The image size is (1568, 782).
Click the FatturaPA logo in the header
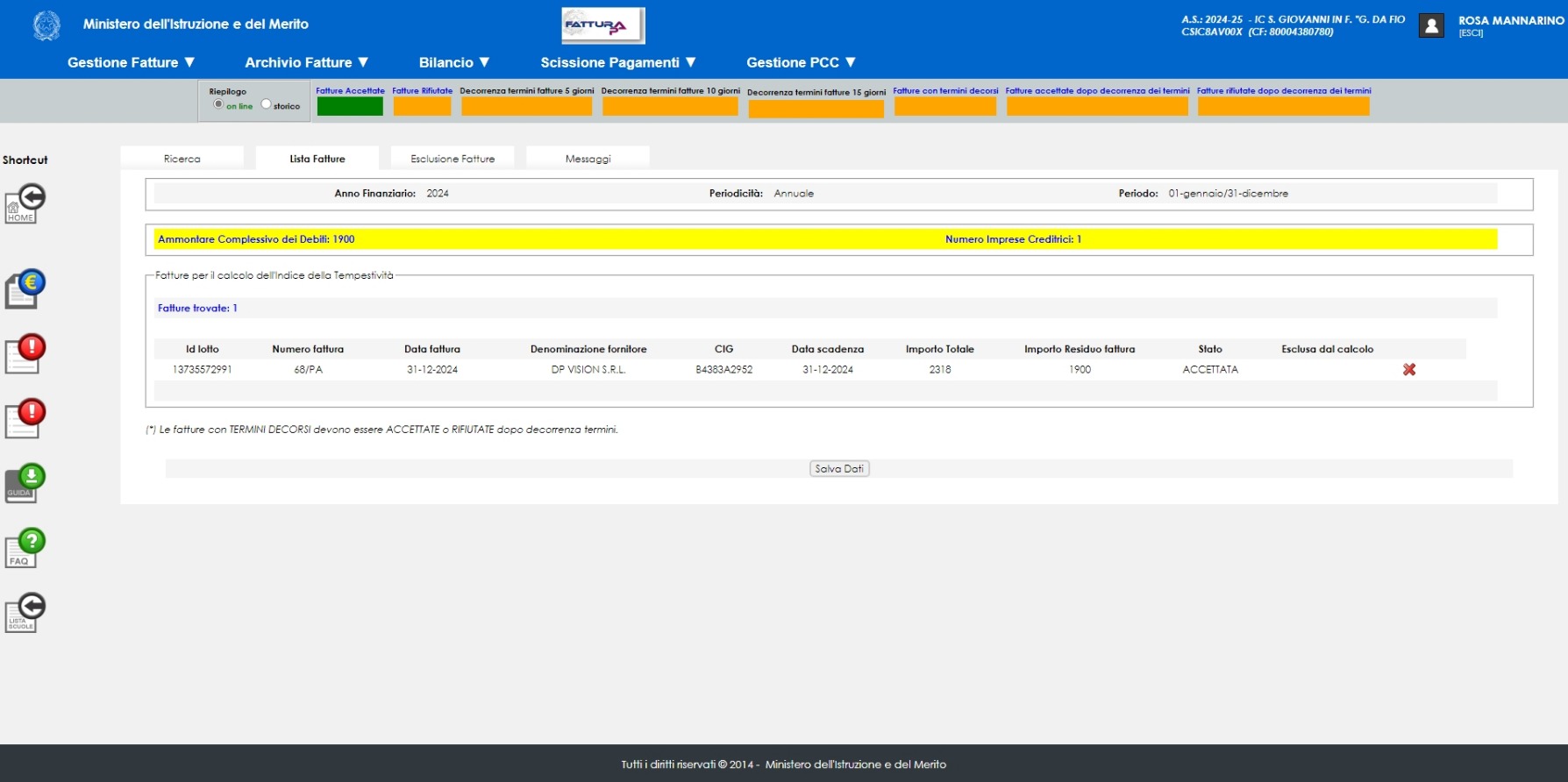tap(602, 25)
